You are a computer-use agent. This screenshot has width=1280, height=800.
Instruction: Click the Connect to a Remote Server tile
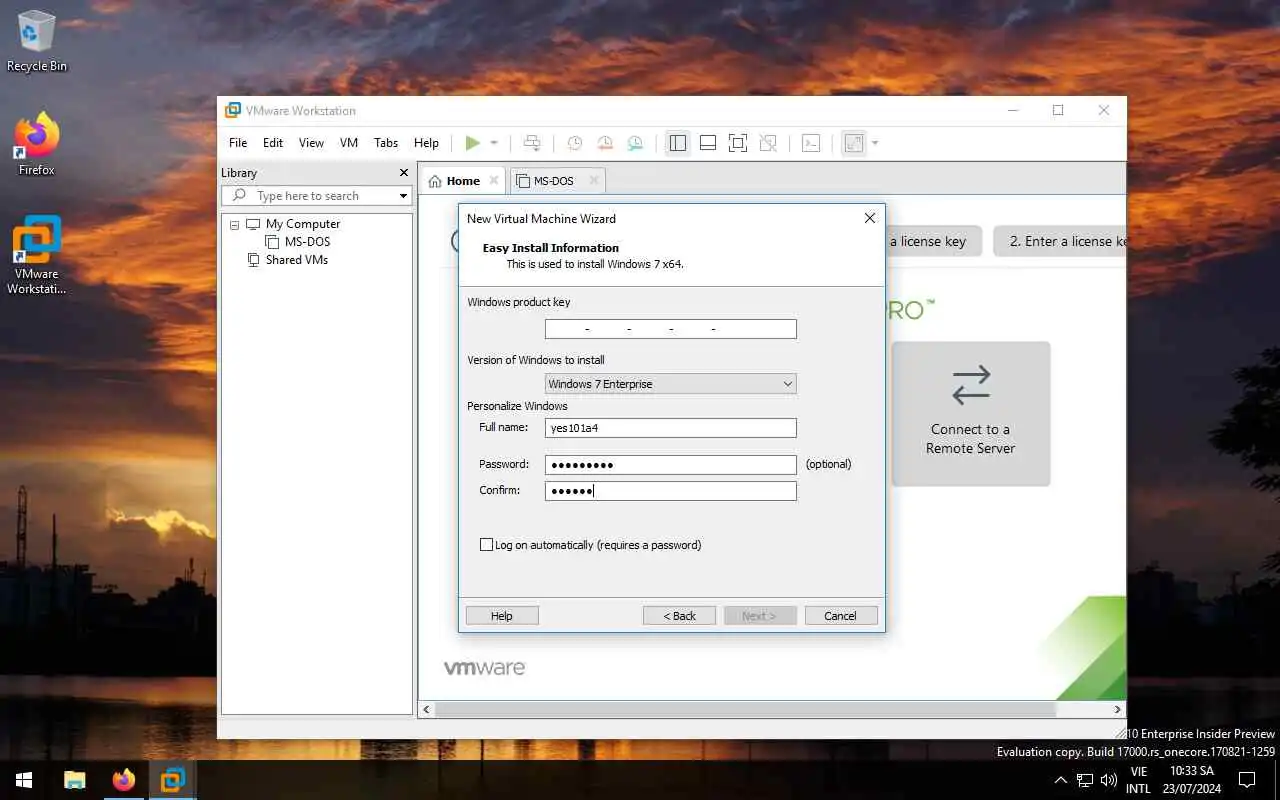click(x=970, y=414)
